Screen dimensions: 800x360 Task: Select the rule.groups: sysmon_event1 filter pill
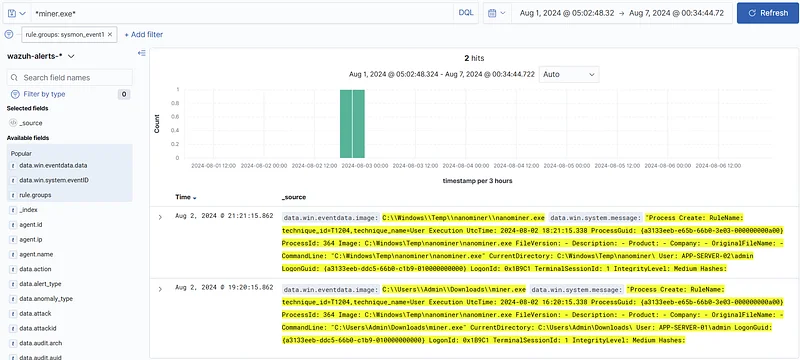click(65, 35)
